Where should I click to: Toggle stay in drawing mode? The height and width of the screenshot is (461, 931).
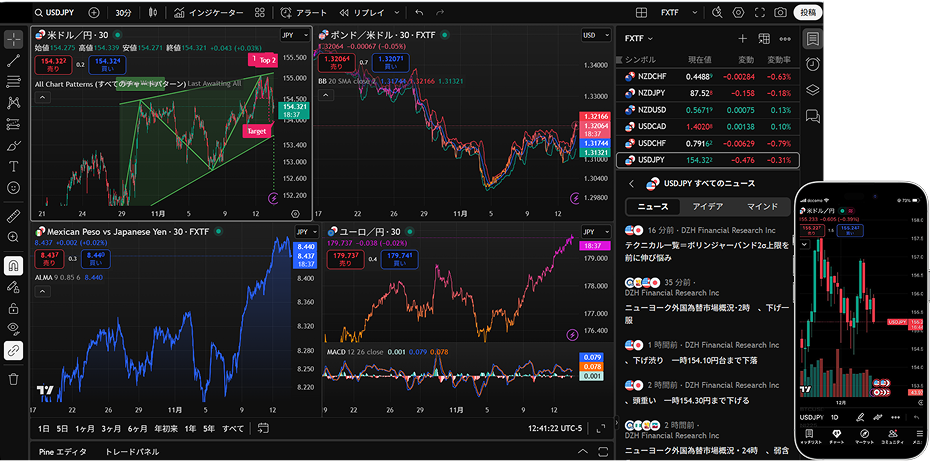click(14, 287)
